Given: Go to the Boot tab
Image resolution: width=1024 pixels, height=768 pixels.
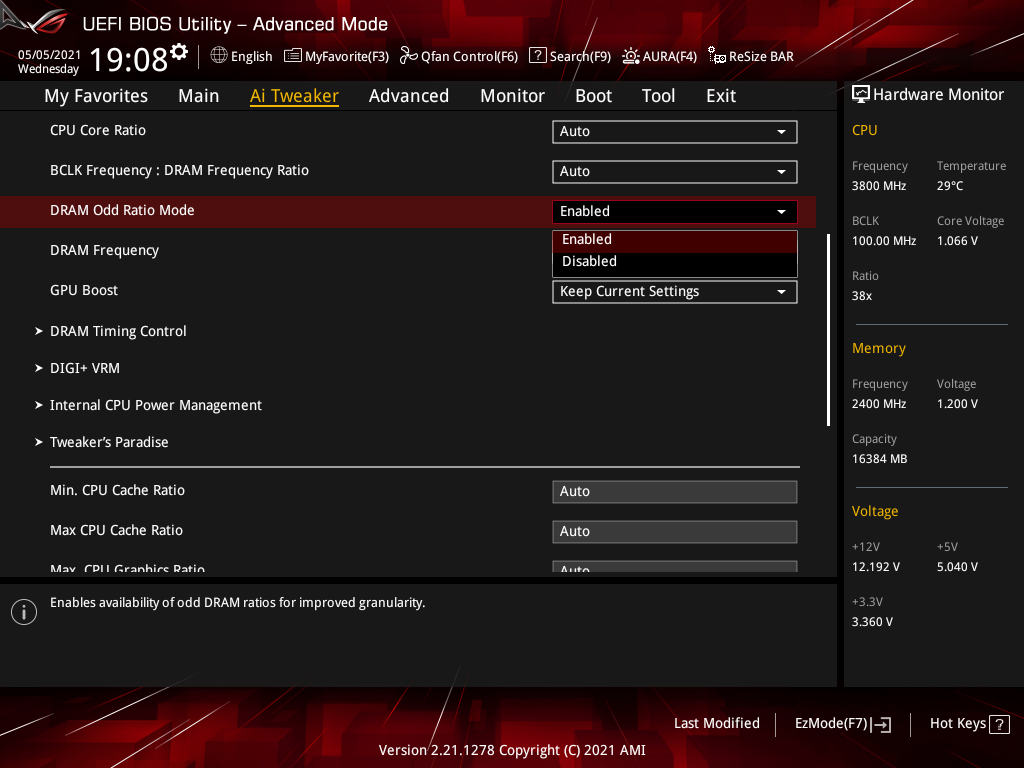Looking at the screenshot, I should click(x=593, y=96).
